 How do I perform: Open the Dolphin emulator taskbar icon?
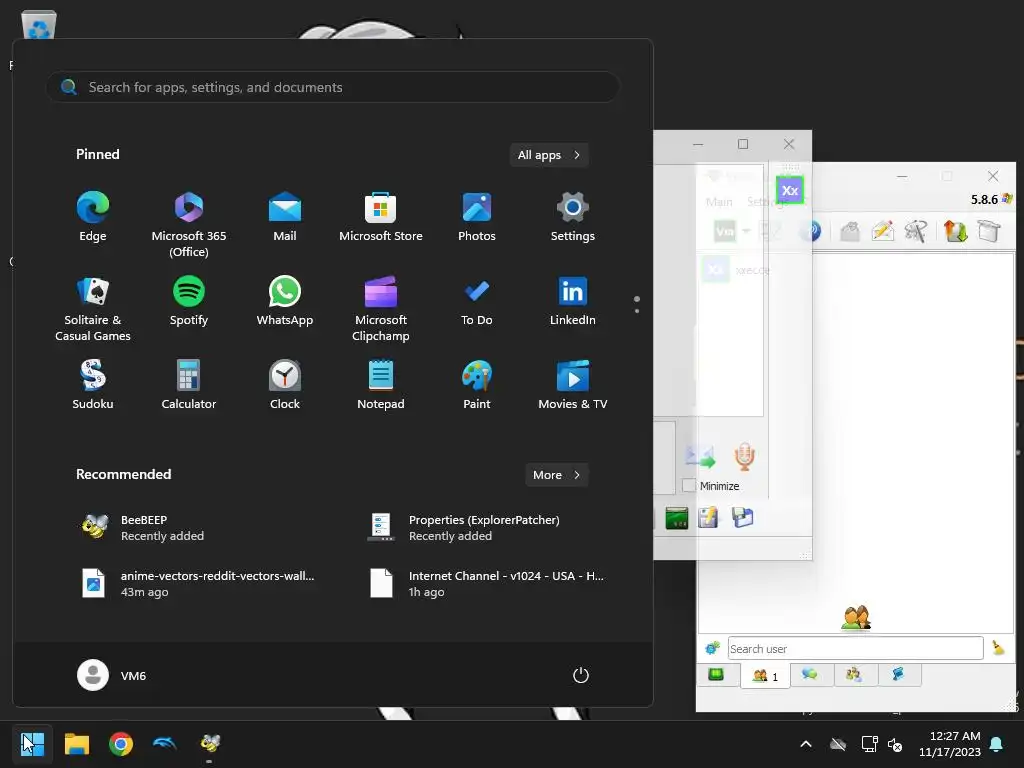click(x=165, y=744)
